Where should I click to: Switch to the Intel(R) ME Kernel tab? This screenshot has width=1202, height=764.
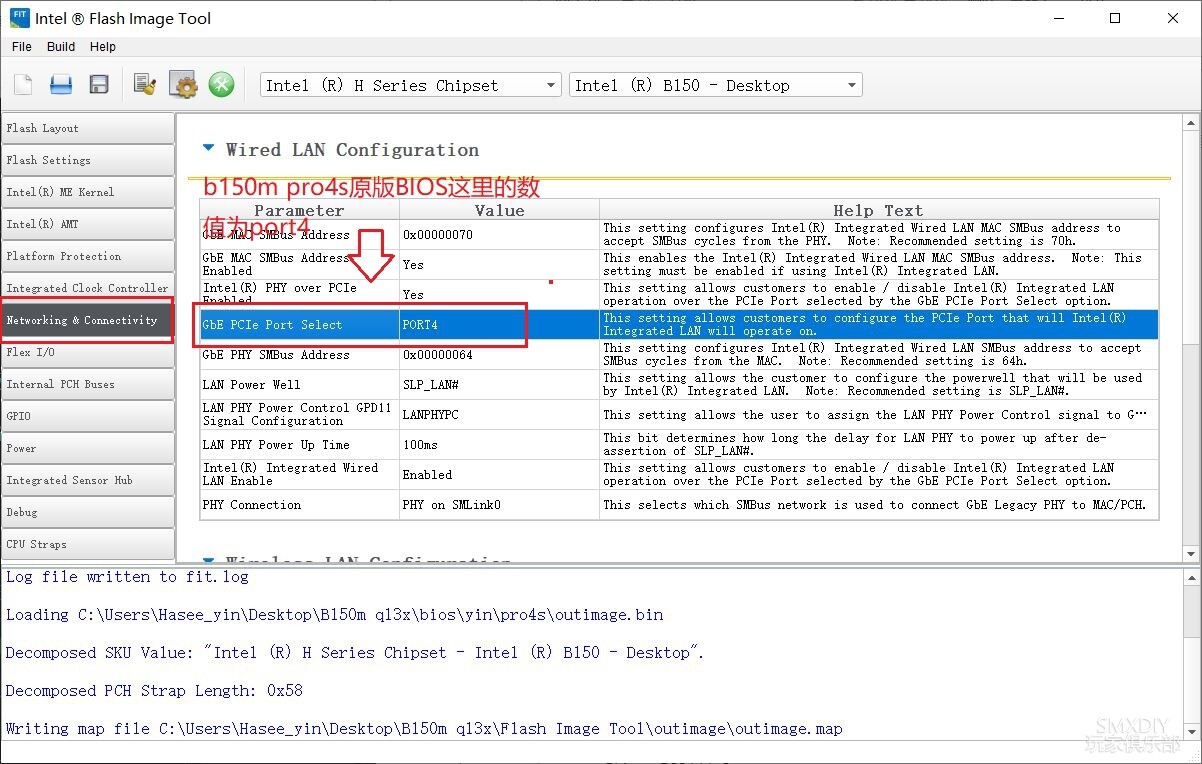point(87,192)
